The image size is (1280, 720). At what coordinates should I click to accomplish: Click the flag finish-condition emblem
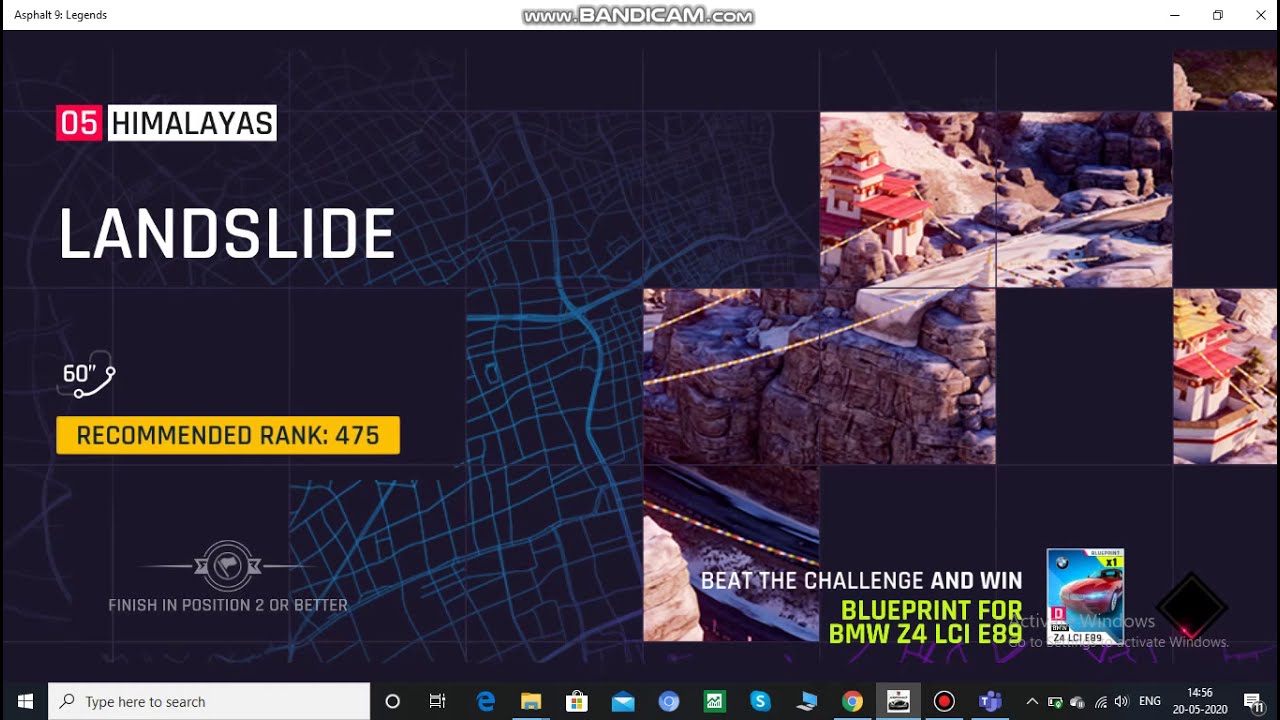(227, 565)
